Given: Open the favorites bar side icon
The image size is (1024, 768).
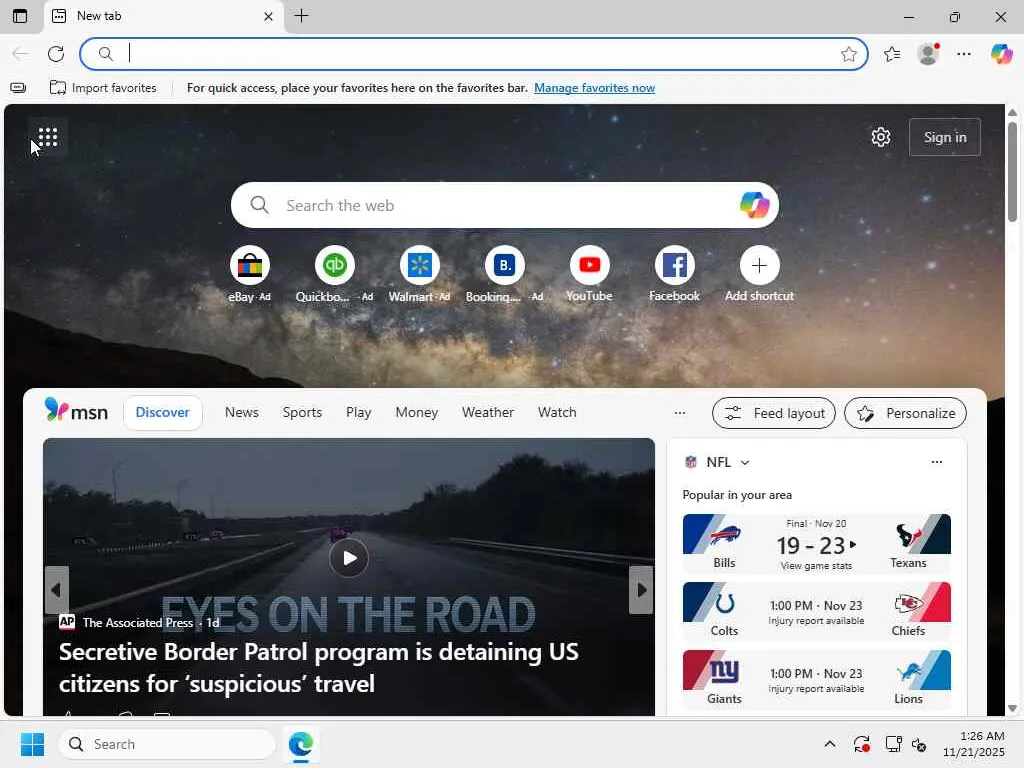Looking at the screenshot, I should [x=18, y=88].
